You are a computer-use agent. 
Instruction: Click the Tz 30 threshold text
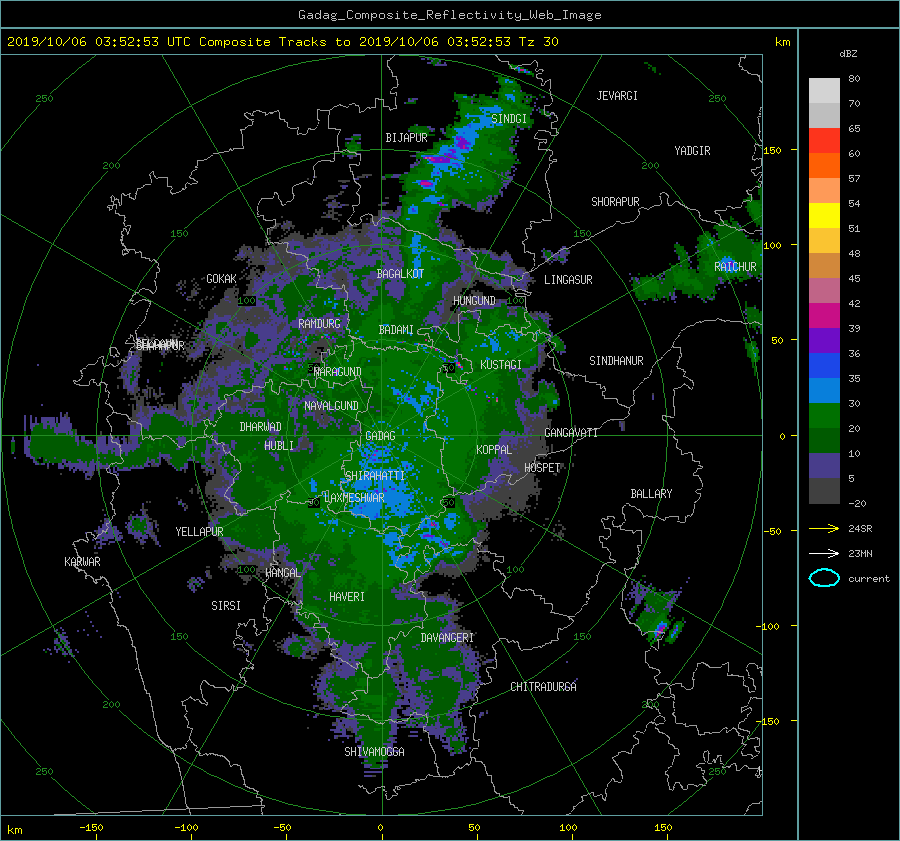[538, 42]
